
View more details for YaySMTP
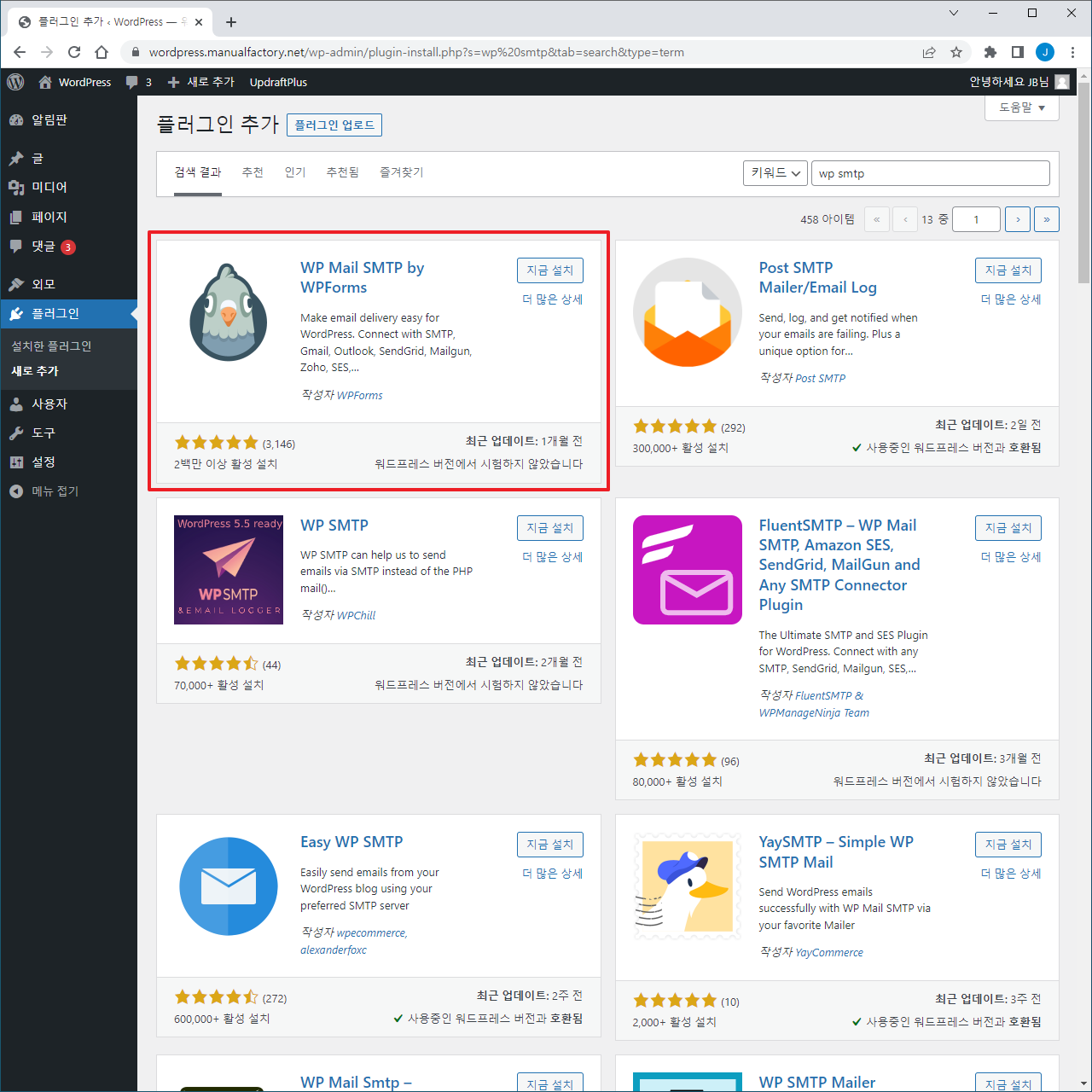click(1011, 874)
